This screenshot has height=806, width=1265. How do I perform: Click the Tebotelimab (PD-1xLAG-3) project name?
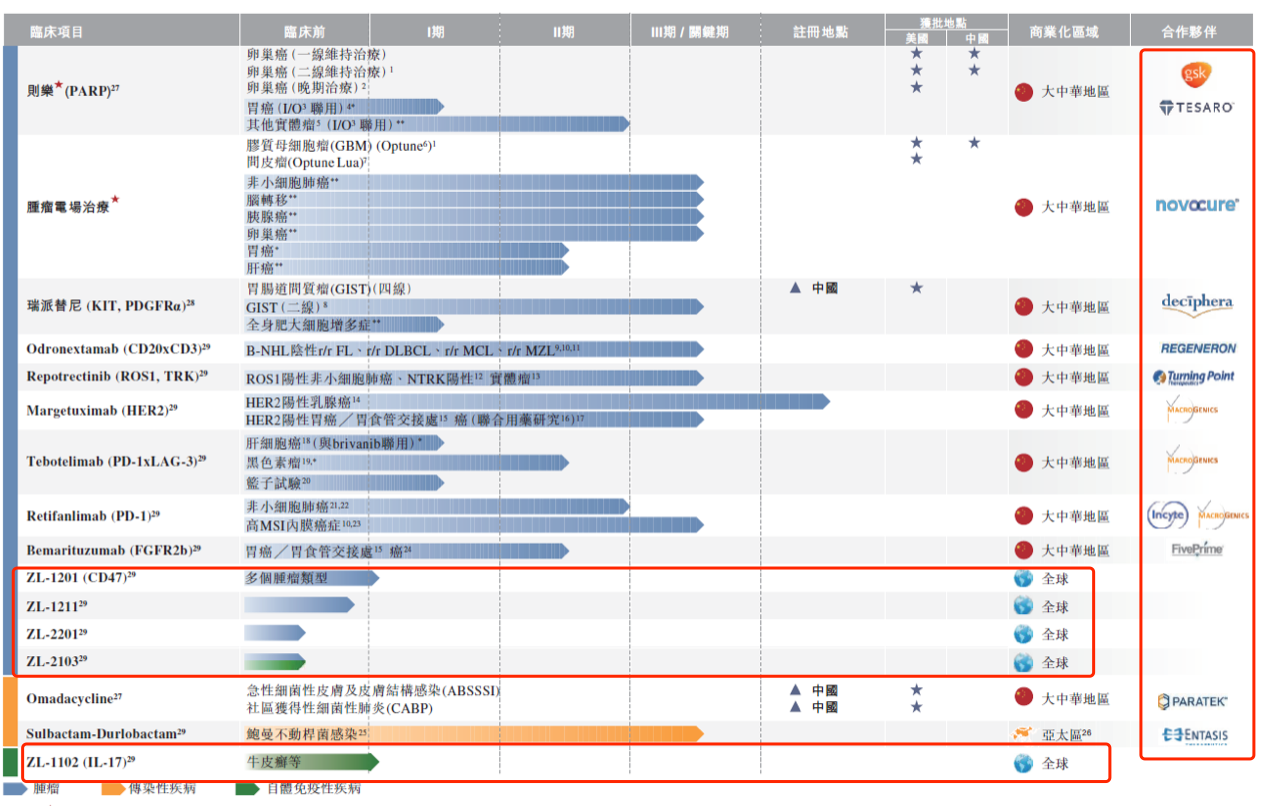[116, 461]
